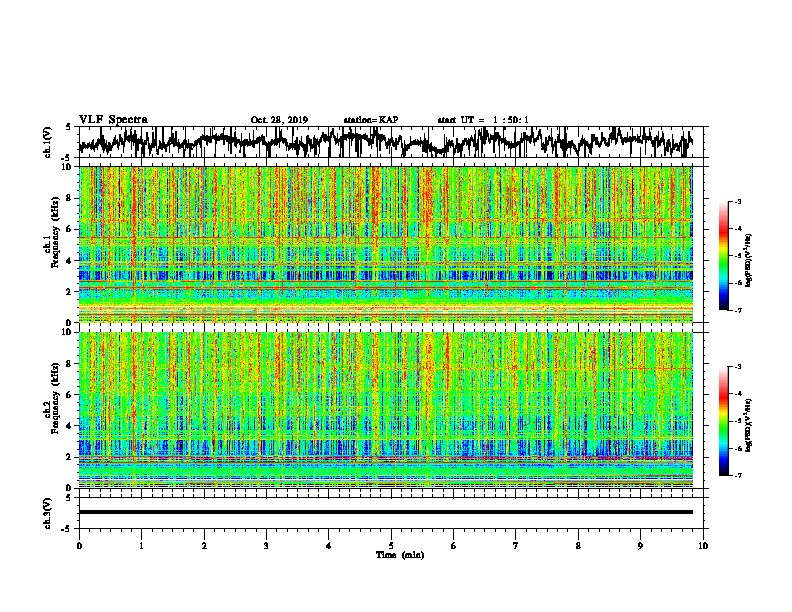Click the "station=KAP" header label
The height and width of the screenshot is (612, 792).
pos(371,120)
